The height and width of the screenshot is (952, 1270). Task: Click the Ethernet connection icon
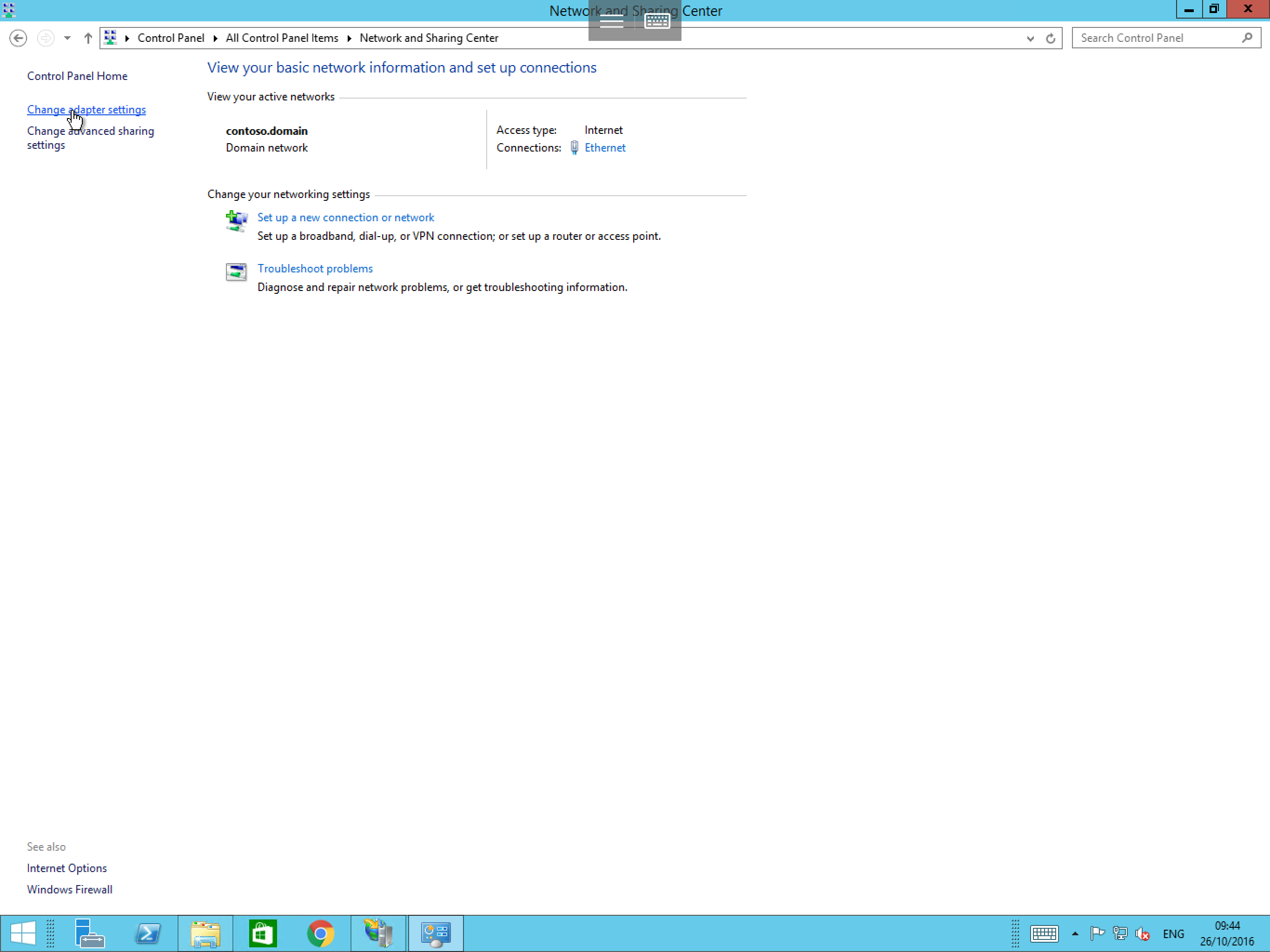click(574, 147)
